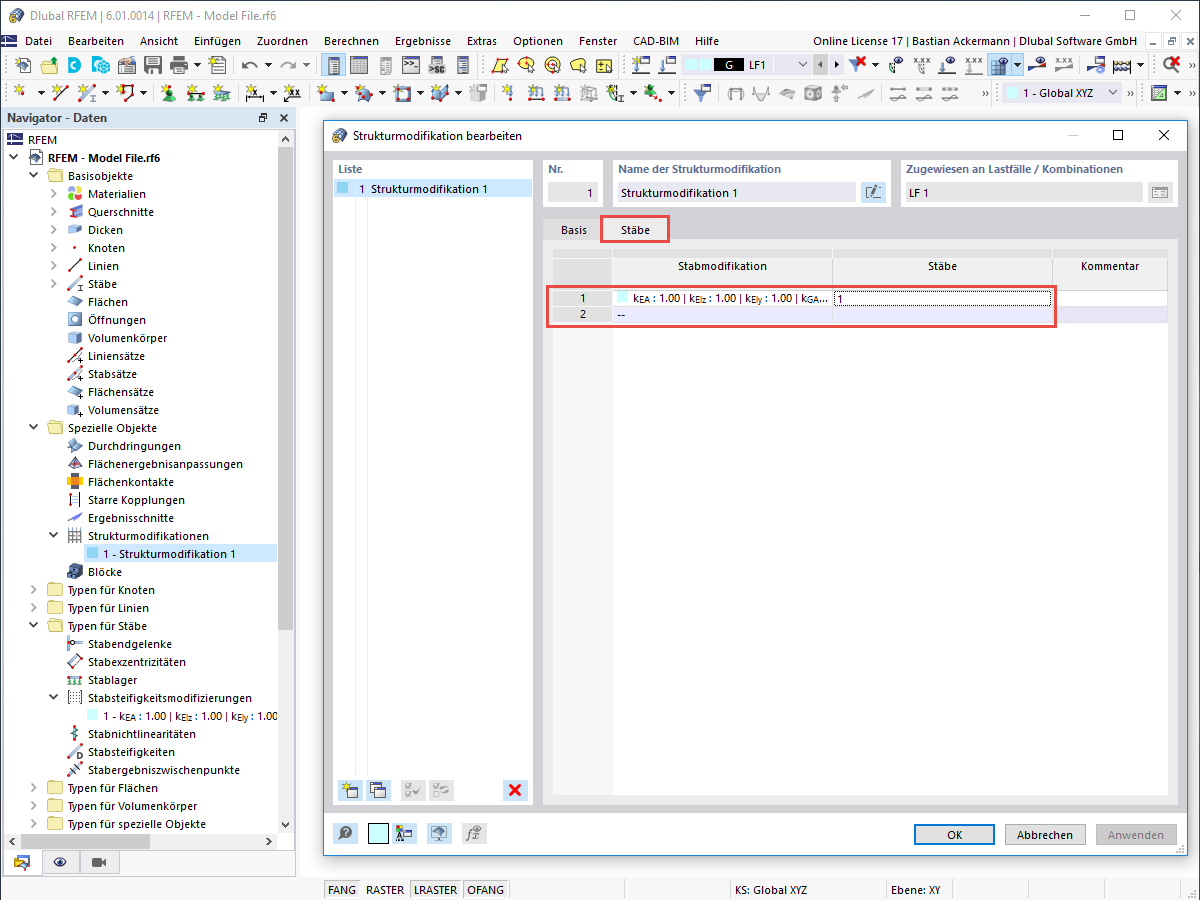The image size is (1200, 900).
Task: Select the rendering preview icon at the dialog bottom
Action: (x=439, y=833)
